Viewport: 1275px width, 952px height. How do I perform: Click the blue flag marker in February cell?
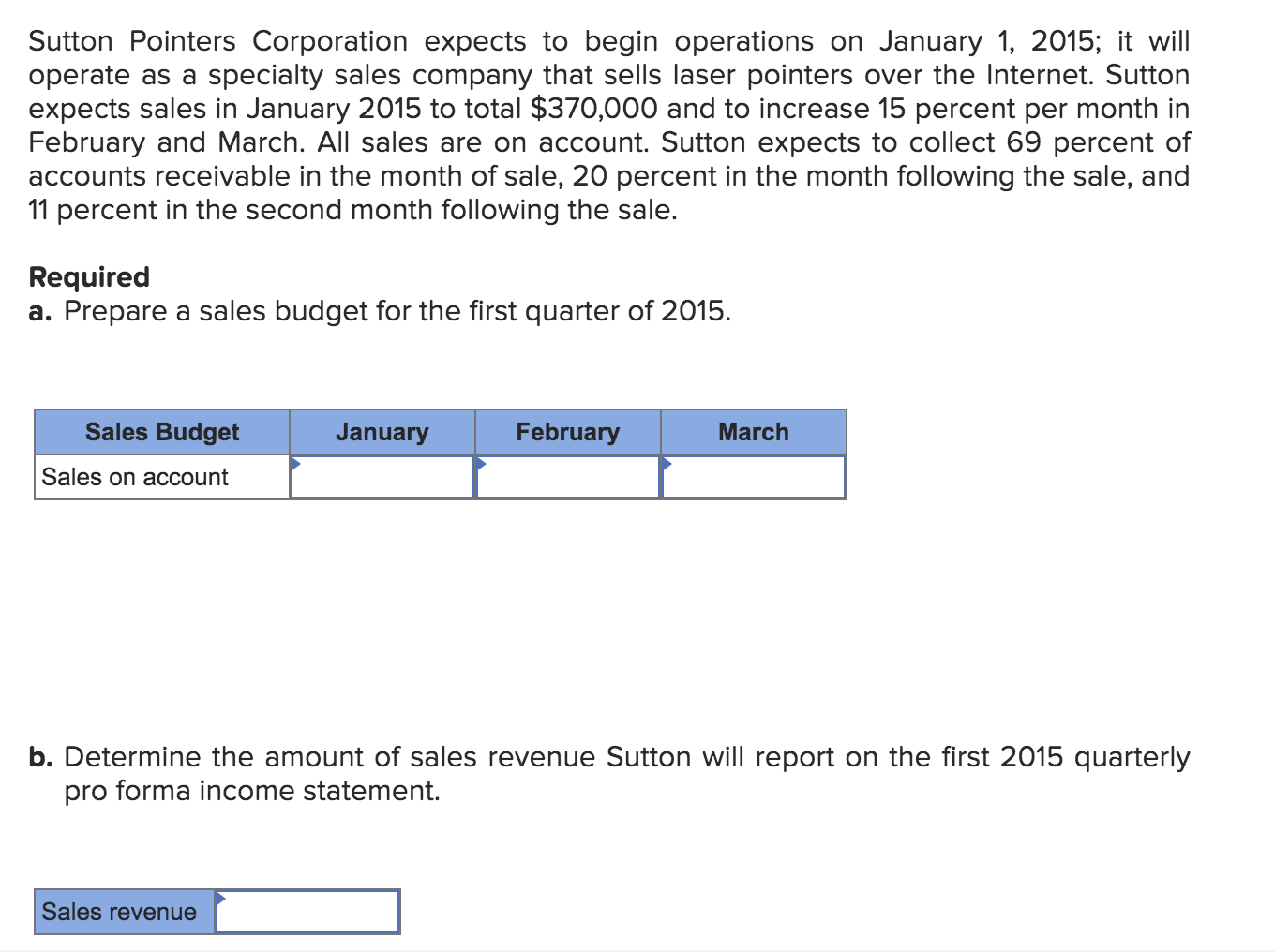(x=481, y=461)
